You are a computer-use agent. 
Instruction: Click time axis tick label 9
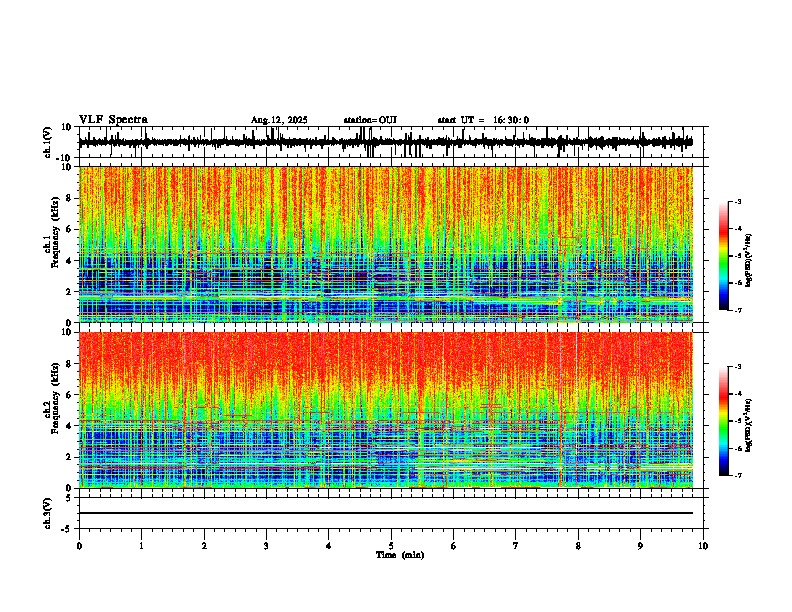pos(640,546)
